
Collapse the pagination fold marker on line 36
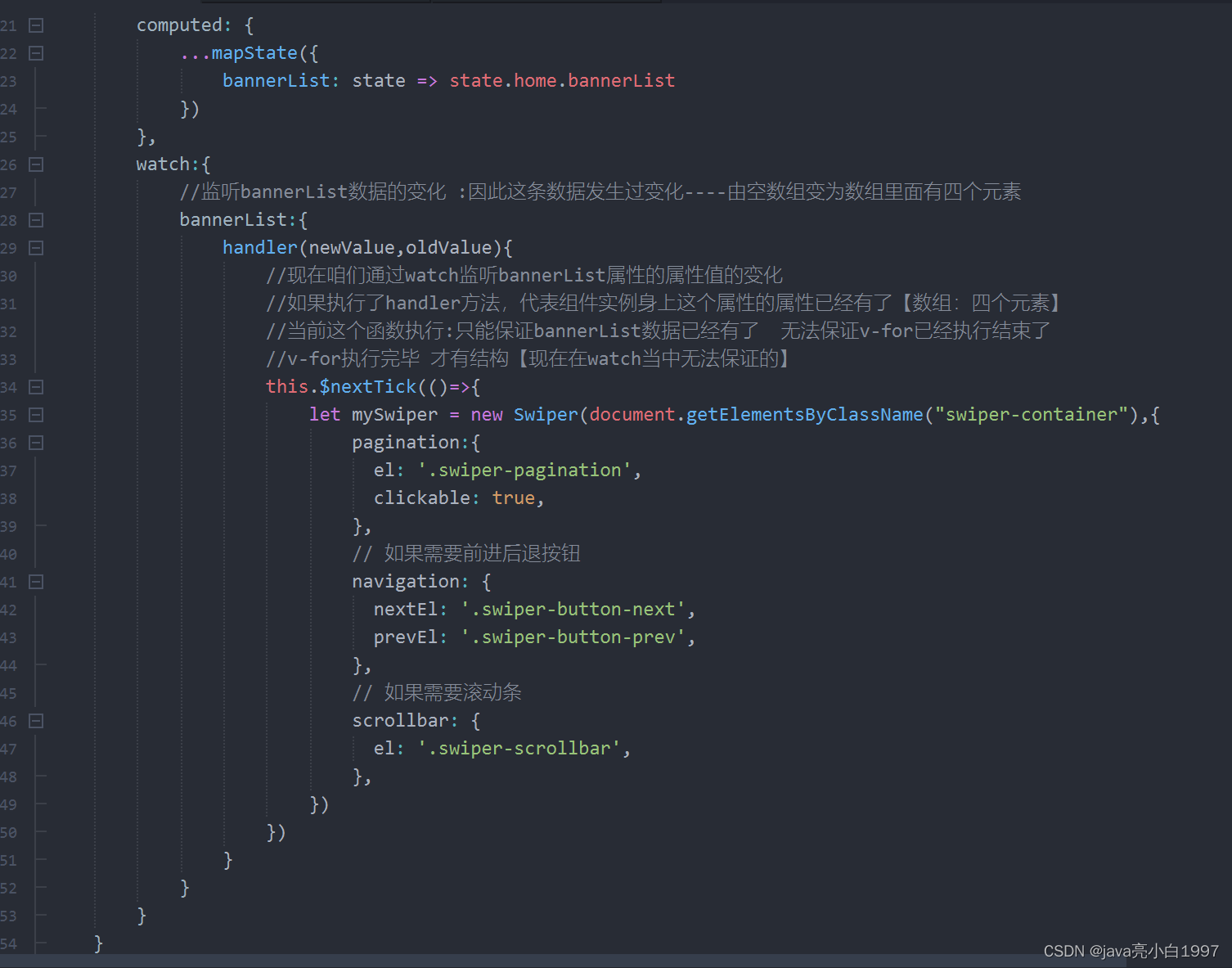36,443
